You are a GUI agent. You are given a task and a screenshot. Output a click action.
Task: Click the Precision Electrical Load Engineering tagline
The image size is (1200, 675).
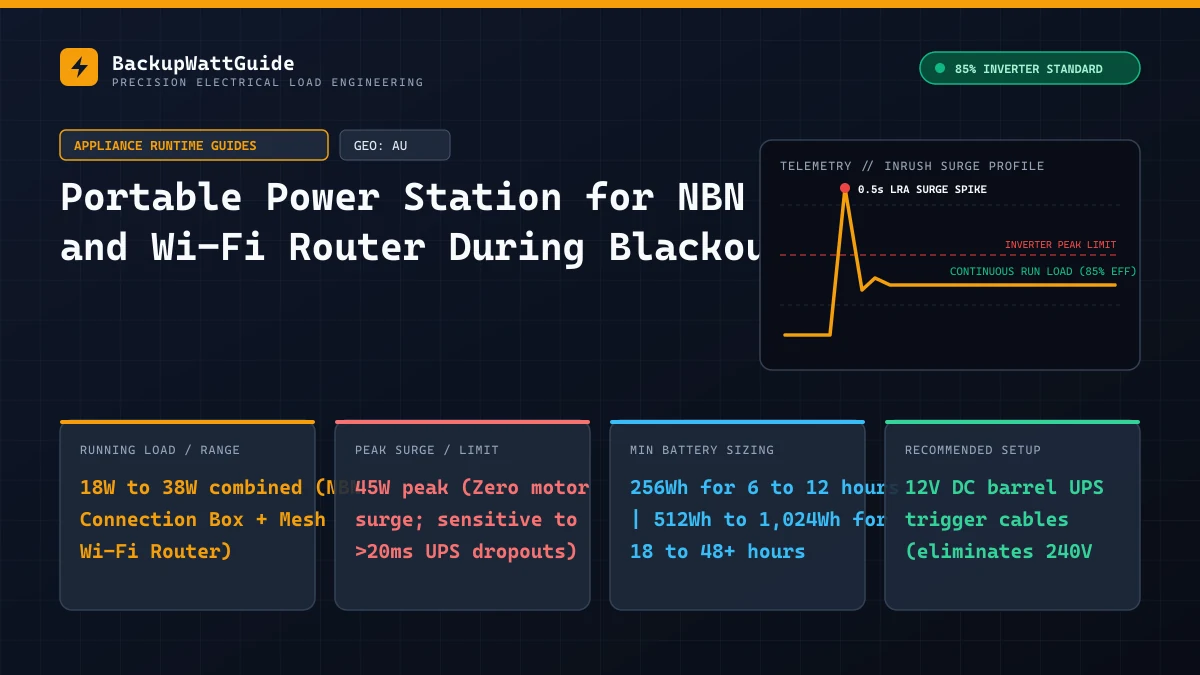pyautogui.click(x=268, y=82)
